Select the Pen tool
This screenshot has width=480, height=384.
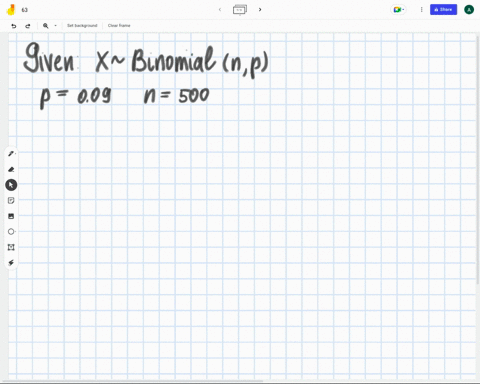click(x=11, y=154)
